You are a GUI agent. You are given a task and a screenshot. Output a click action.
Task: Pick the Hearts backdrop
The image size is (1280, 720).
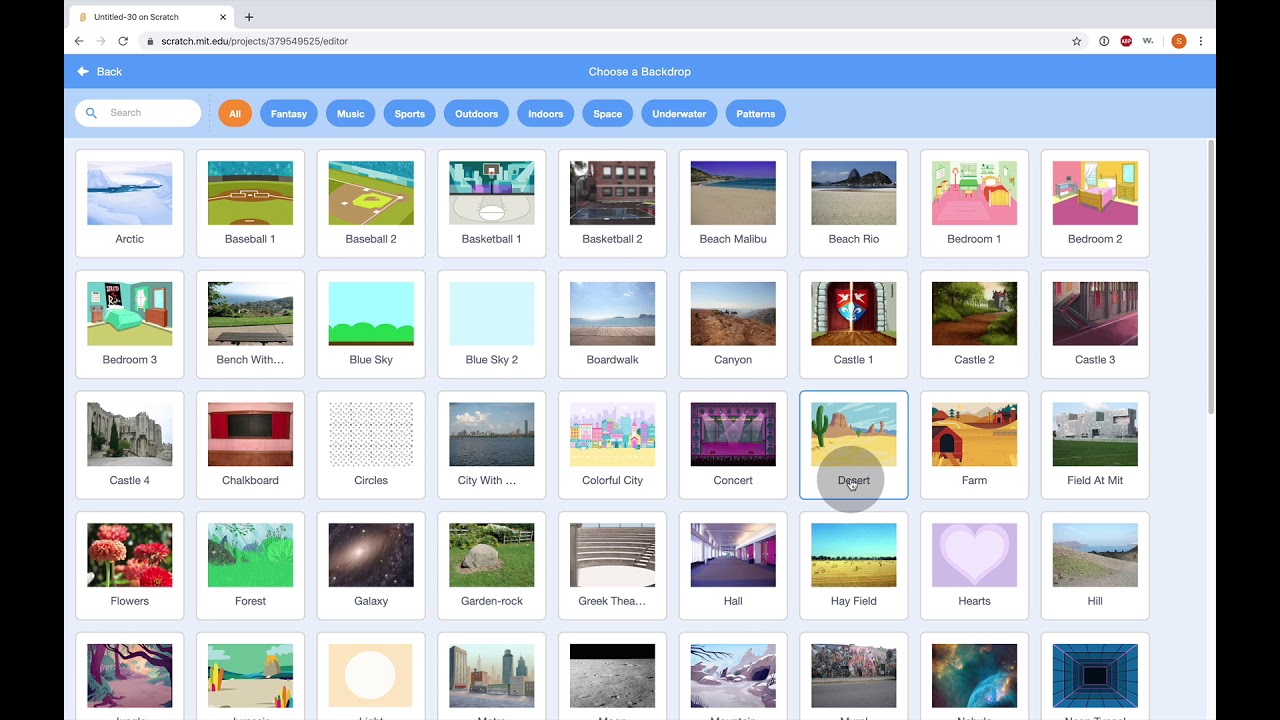(x=975, y=566)
